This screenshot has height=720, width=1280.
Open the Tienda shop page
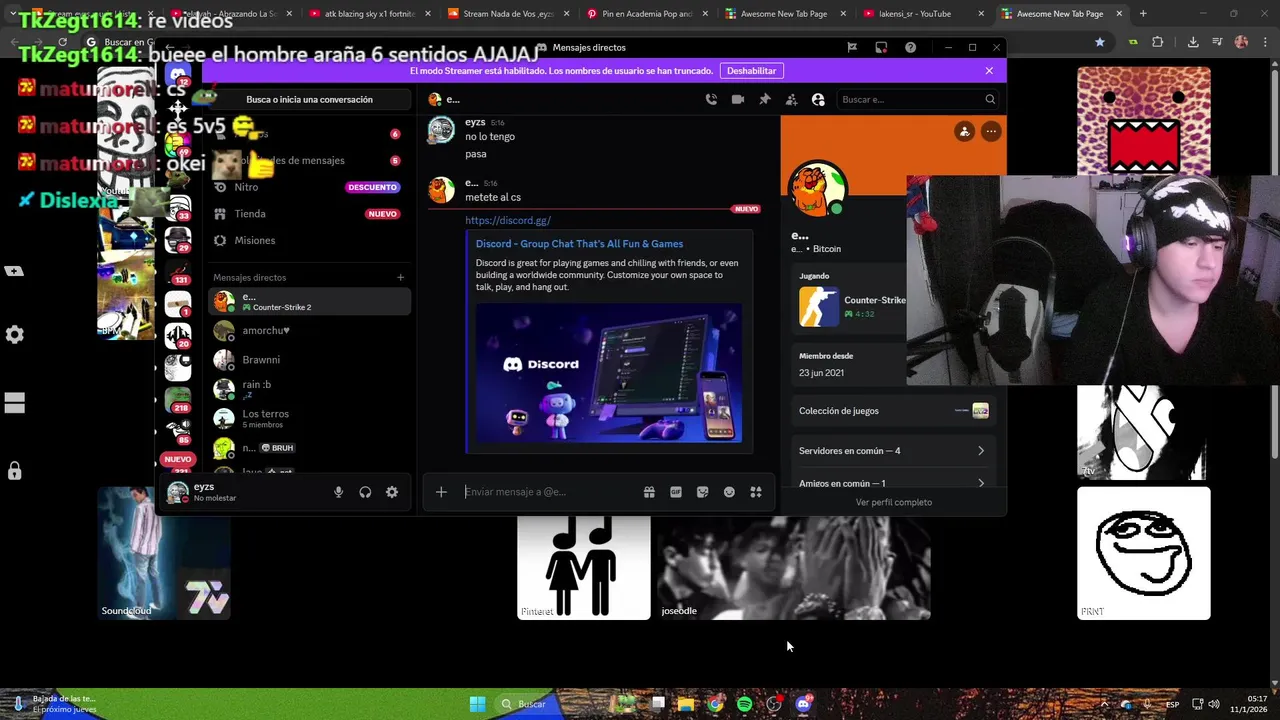(308, 214)
